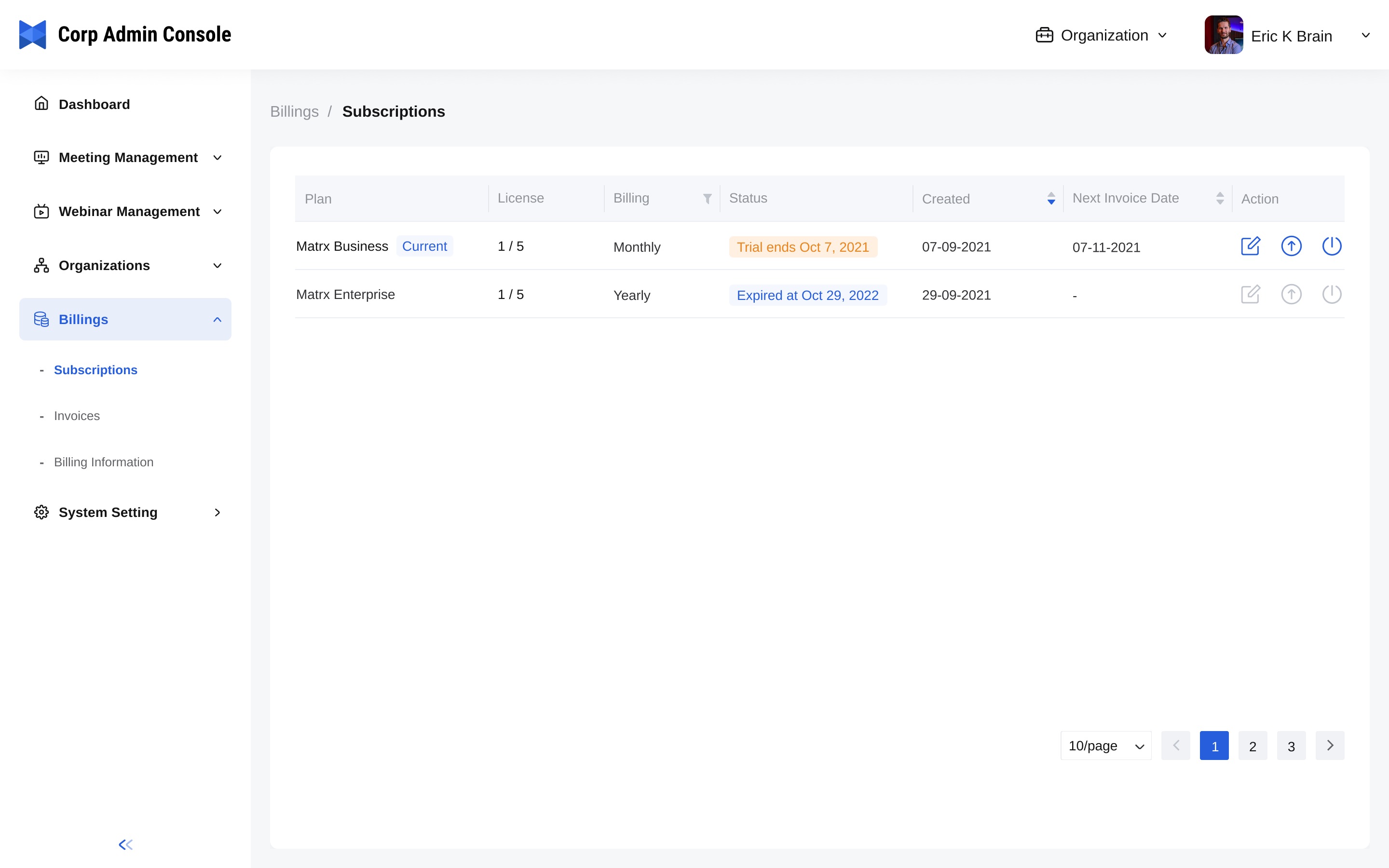Click power icon to cancel Matrx Business

pos(1332,246)
